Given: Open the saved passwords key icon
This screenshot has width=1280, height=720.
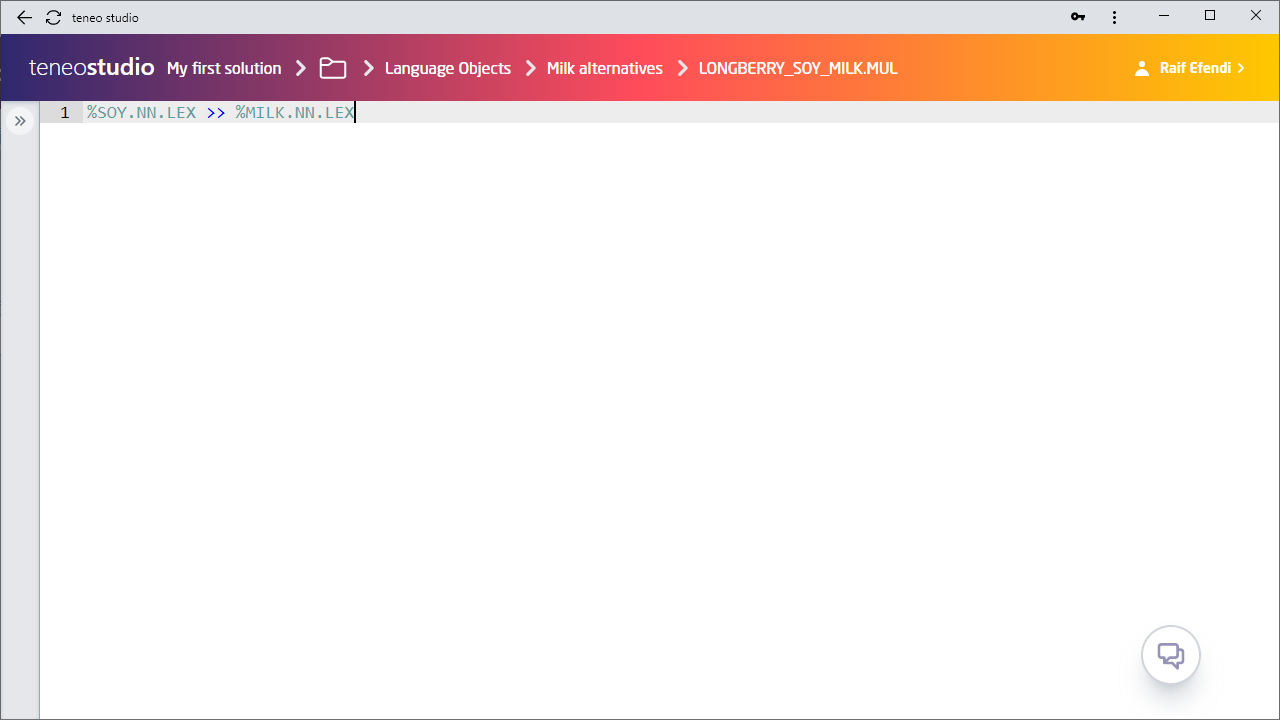Looking at the screenshot, I should 1078,17.
